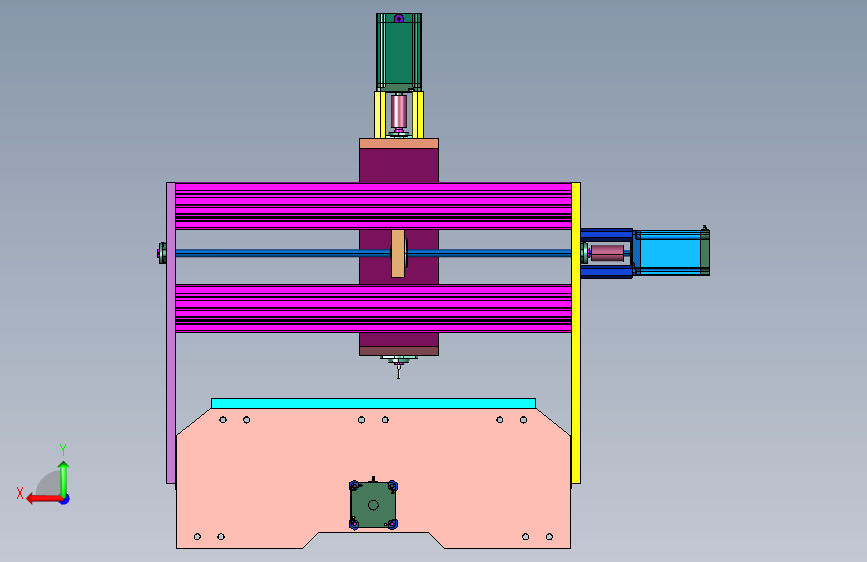Click the left yellow standoff under top motor
The width and height of the screenshot is (867, 562).
[x=380, y=115]
